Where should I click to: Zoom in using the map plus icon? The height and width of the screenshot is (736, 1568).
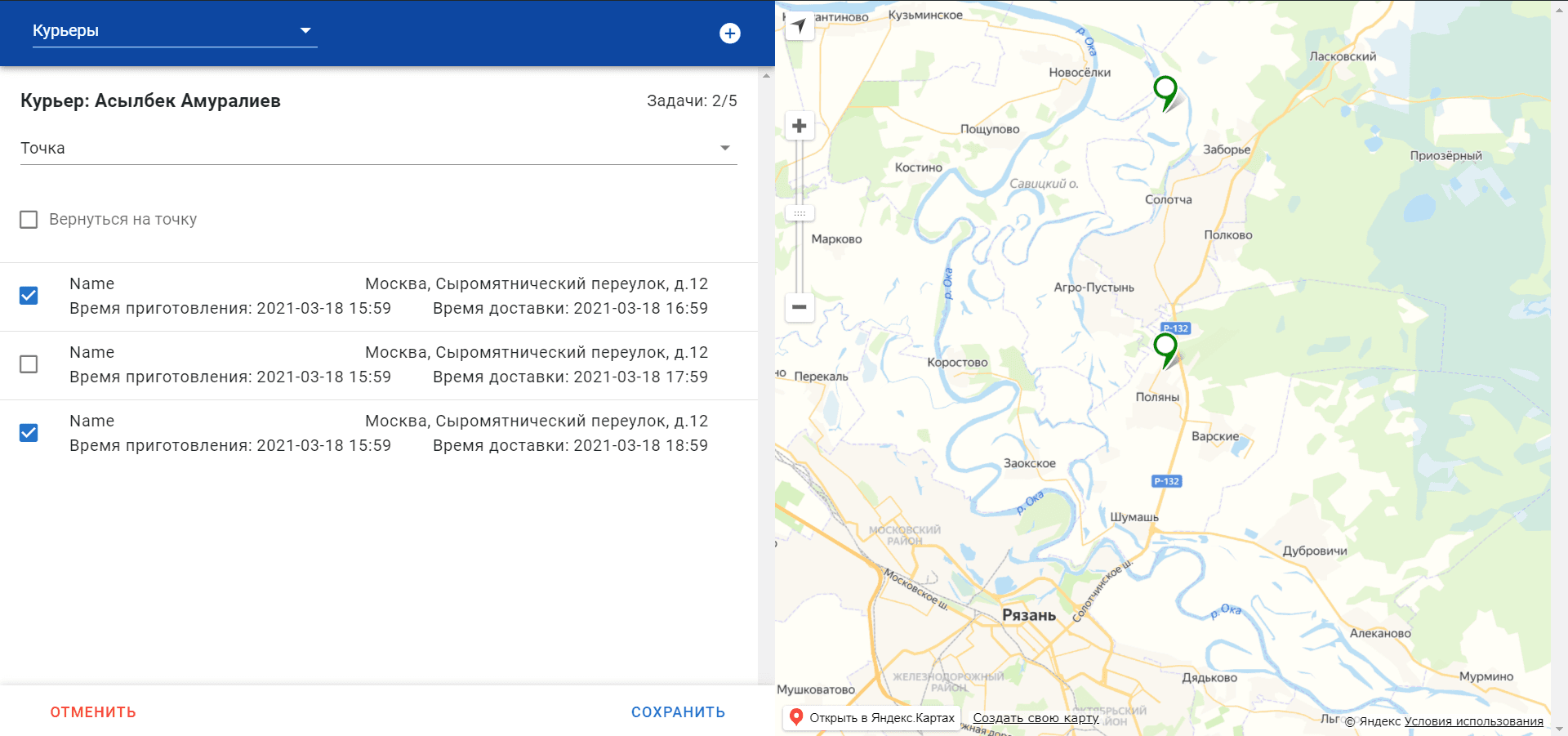click(x=799, y=124)
